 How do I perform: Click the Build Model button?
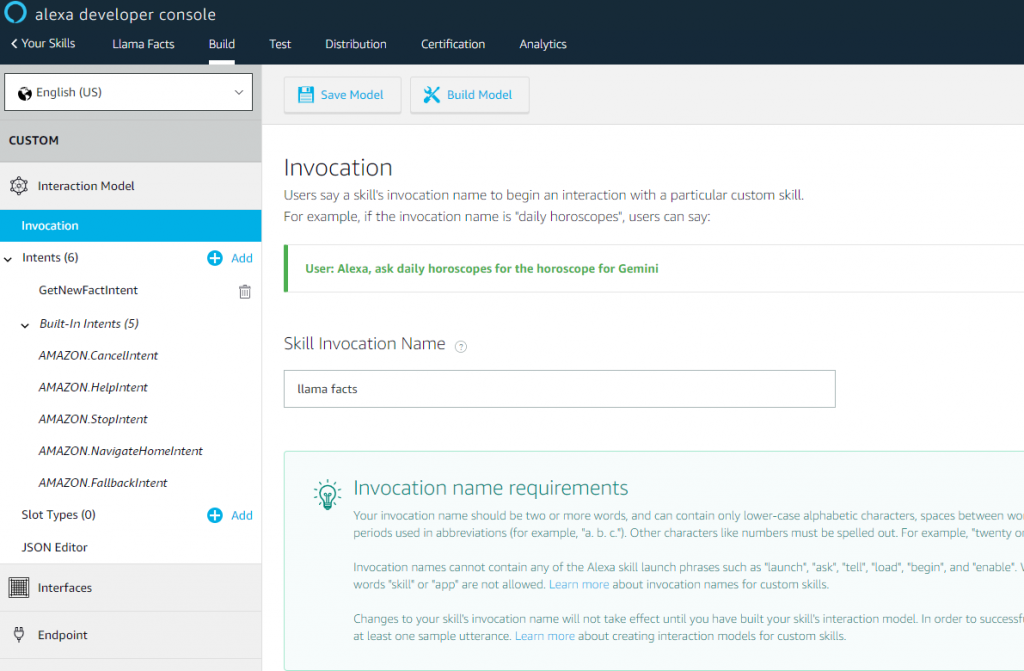coord(470,95)
